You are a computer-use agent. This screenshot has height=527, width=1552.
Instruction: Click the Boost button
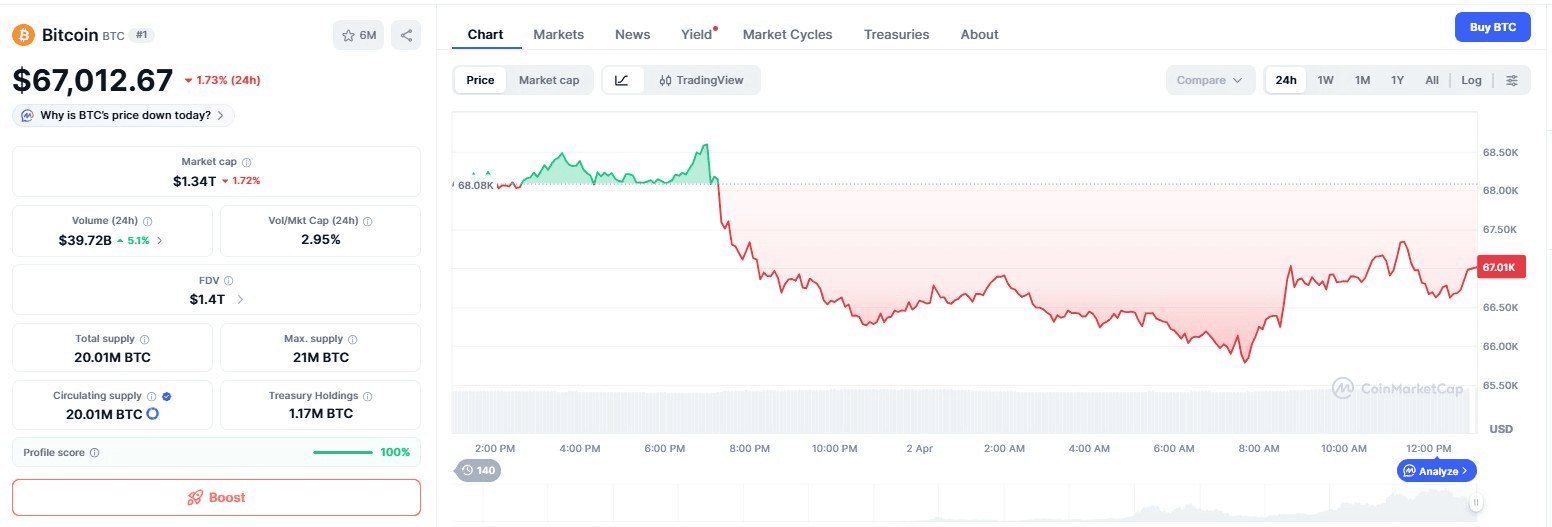[x=216, y=497]
